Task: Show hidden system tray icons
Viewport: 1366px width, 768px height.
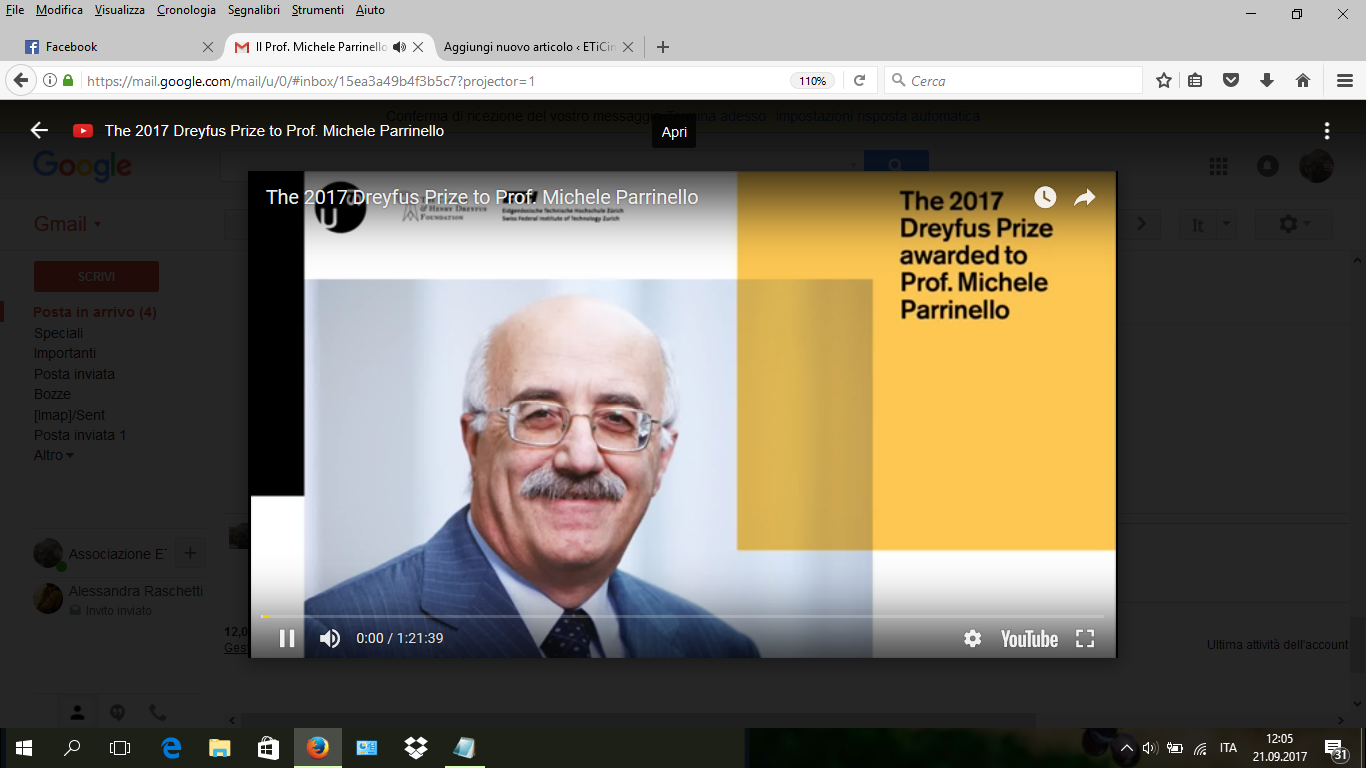Action: (x=1127, y=748)
